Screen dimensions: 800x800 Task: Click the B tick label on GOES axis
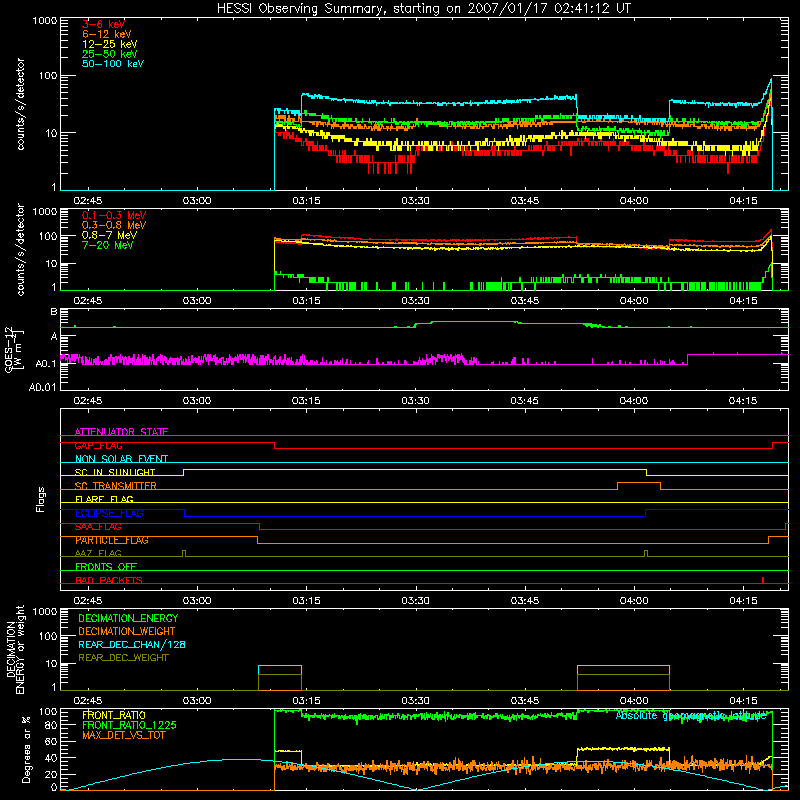(54, 312)
